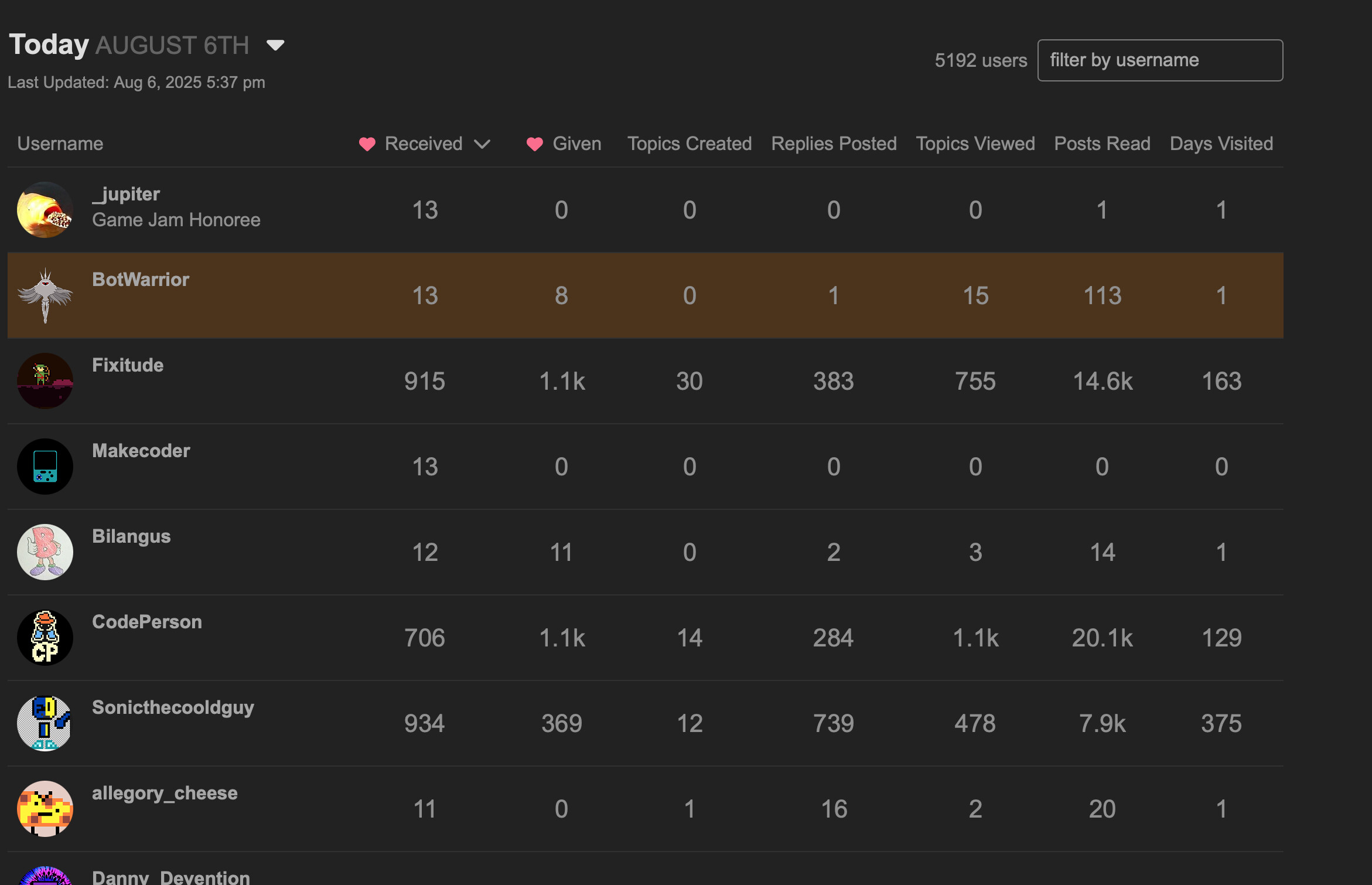1372x885 pixels.
Task: Open the Sonicthecooldguy profile link
Action: (173, 707)
